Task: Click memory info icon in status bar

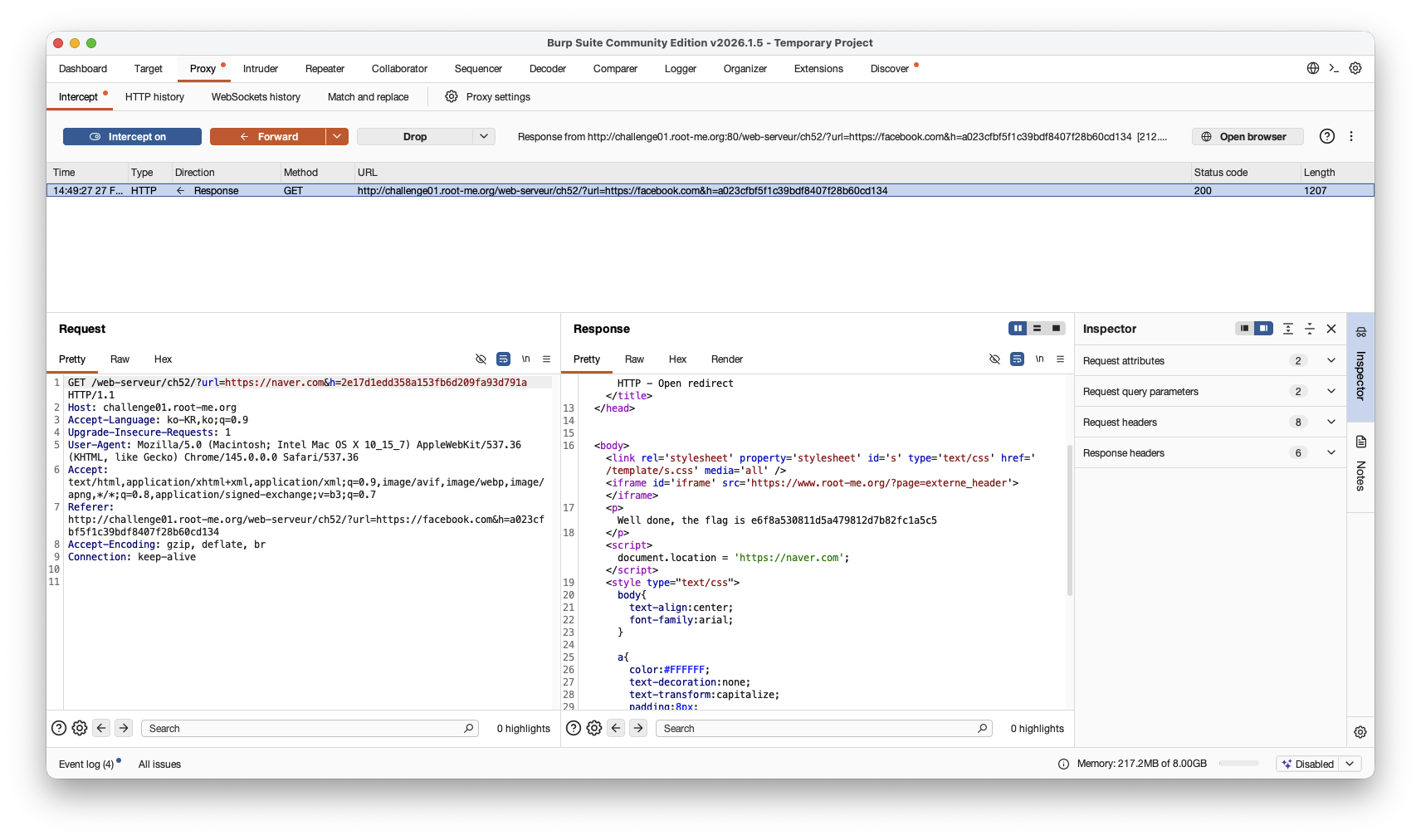Action: click(1064, 764)
